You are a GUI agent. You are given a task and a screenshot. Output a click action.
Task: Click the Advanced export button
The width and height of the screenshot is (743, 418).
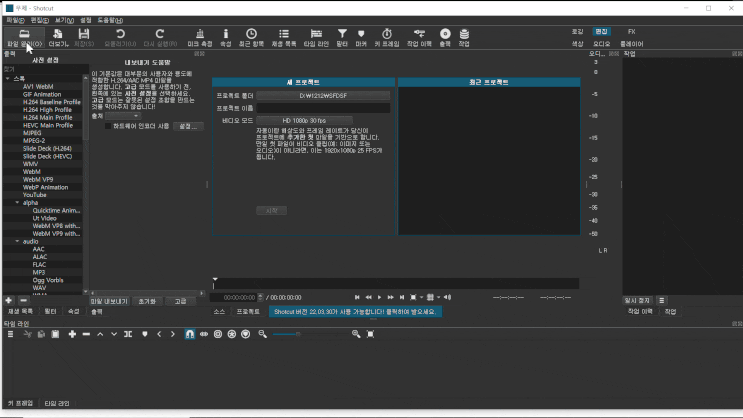(x=181, y=301)
